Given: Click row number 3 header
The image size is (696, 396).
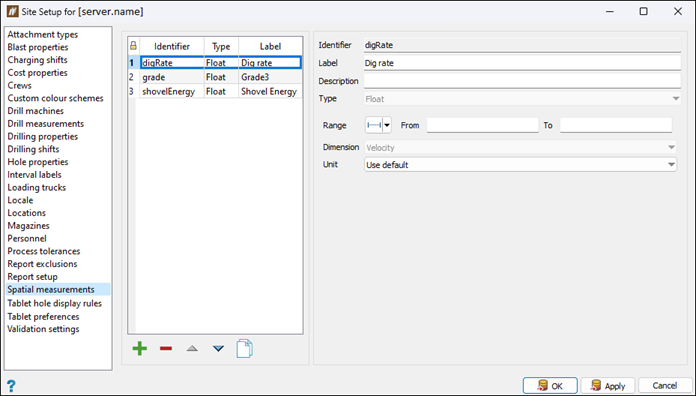Looking at the screenshot, I should point(132,91).
